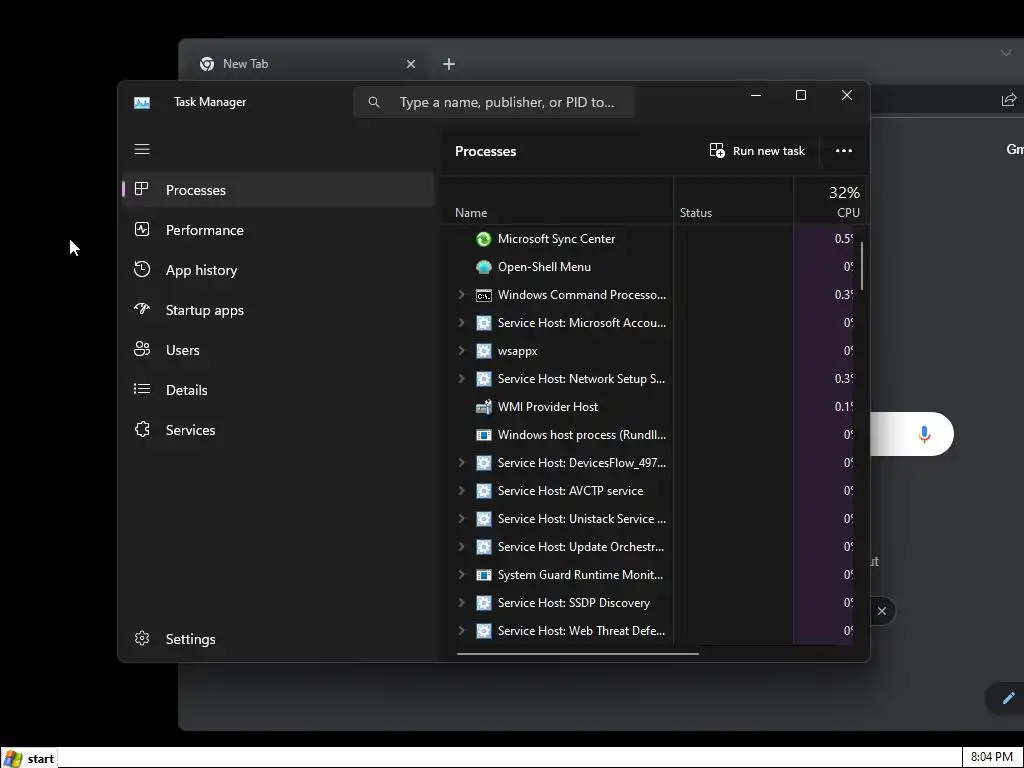Screen dimensions: 1024x768
Task: Open the App history page
Action: (278, 270)
